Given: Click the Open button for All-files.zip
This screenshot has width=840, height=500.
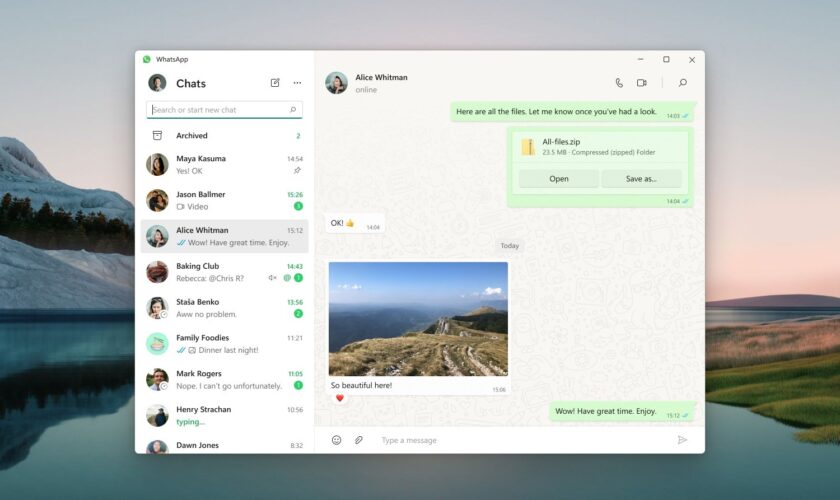Looking at the screenshot, I should pyautogui.click(x=558, y=179).
